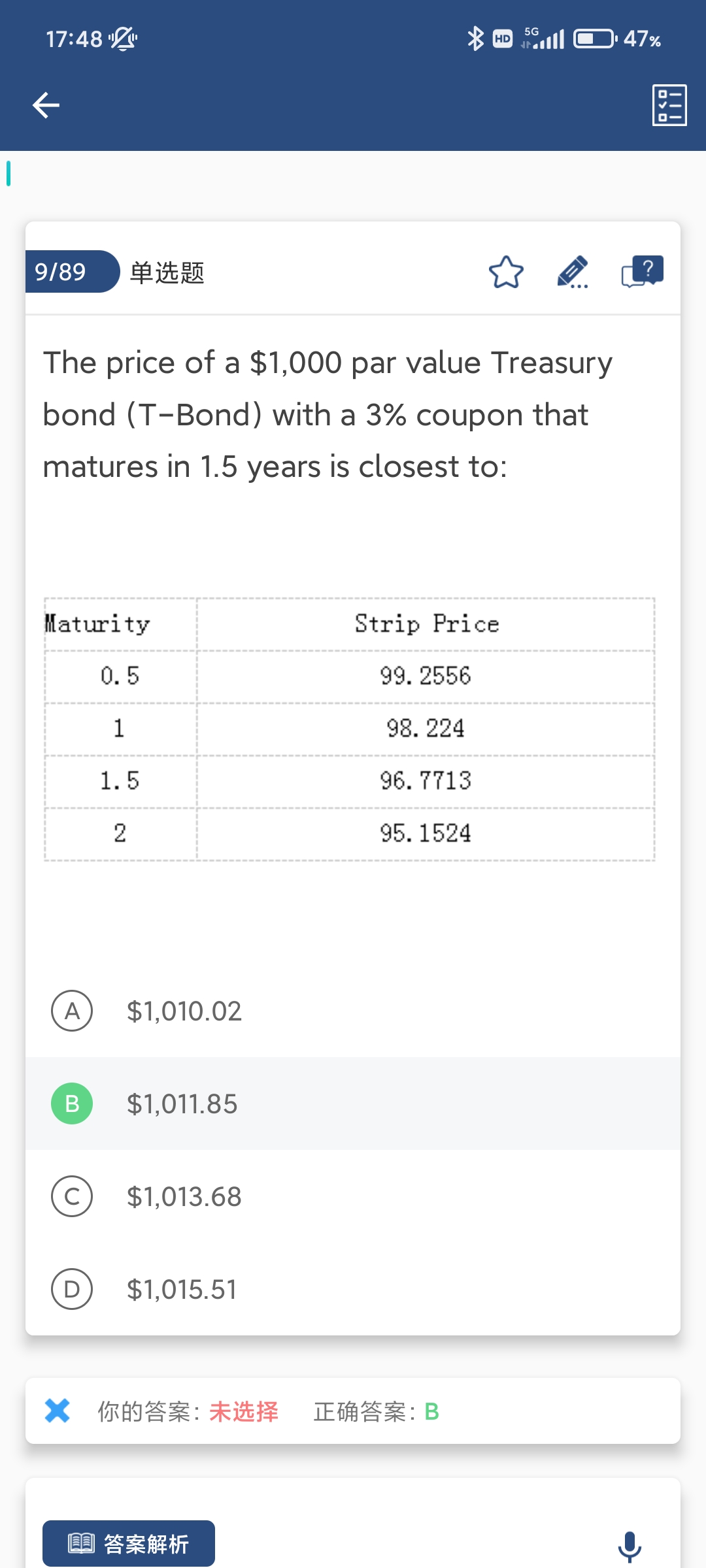This screenshot has height=1568, width=706.
Task: Tap 正确答案 B result text
Action: [x=377, y=1412]
